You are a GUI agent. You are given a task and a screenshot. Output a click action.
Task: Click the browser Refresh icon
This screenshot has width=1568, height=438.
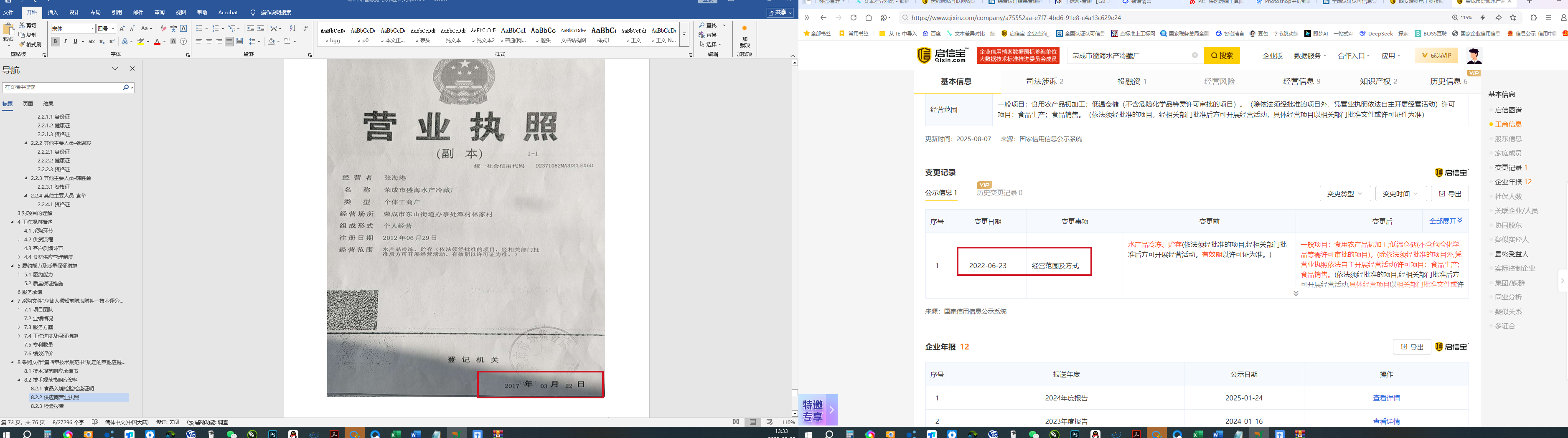(854, 18)
